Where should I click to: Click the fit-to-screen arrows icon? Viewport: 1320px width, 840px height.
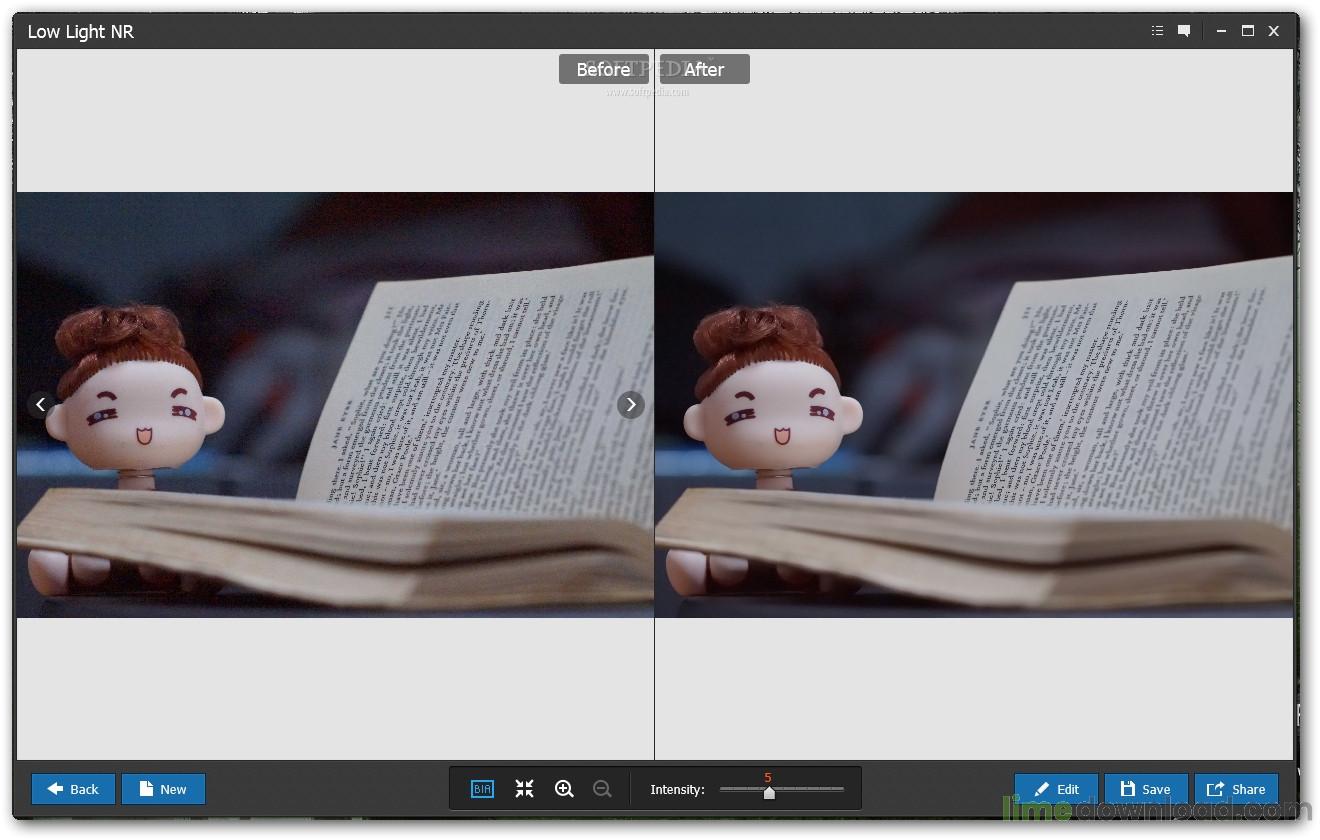(x=524, y=789)
